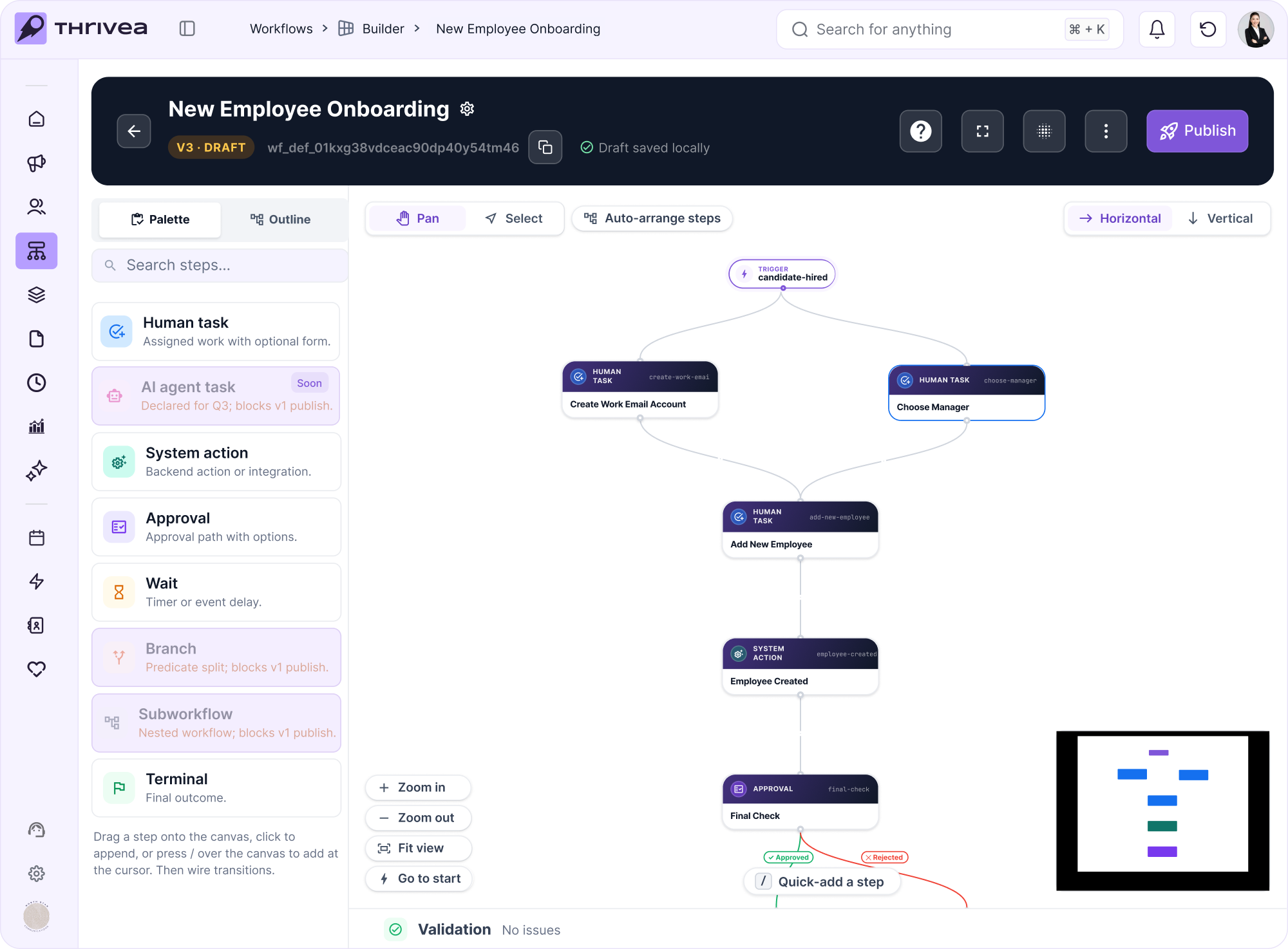This screenshot has height=949, width=1288.
Task: Click Fit view
Action: click(x=418, y=848)
